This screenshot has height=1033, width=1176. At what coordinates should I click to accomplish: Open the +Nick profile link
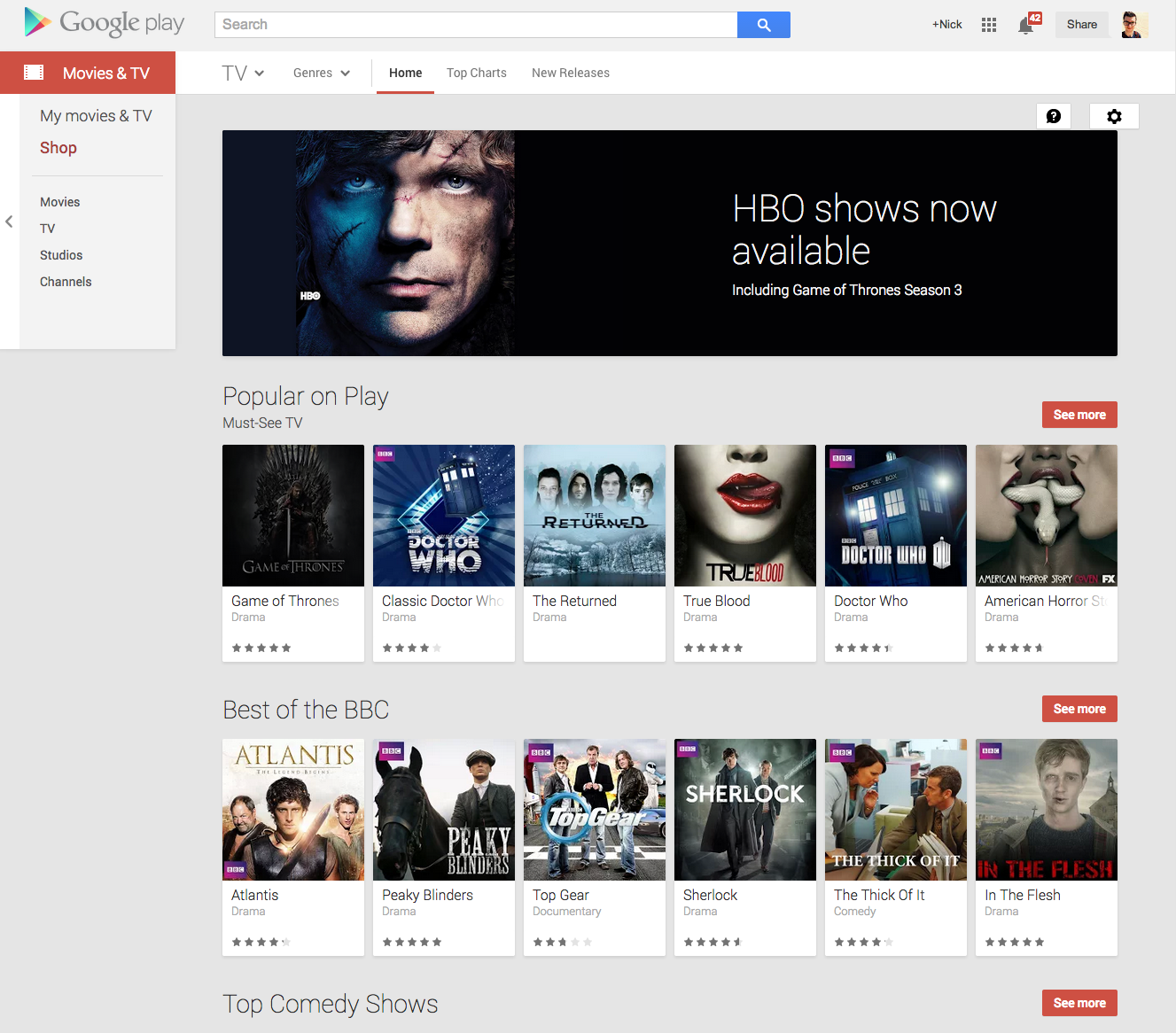pos(947,25)
